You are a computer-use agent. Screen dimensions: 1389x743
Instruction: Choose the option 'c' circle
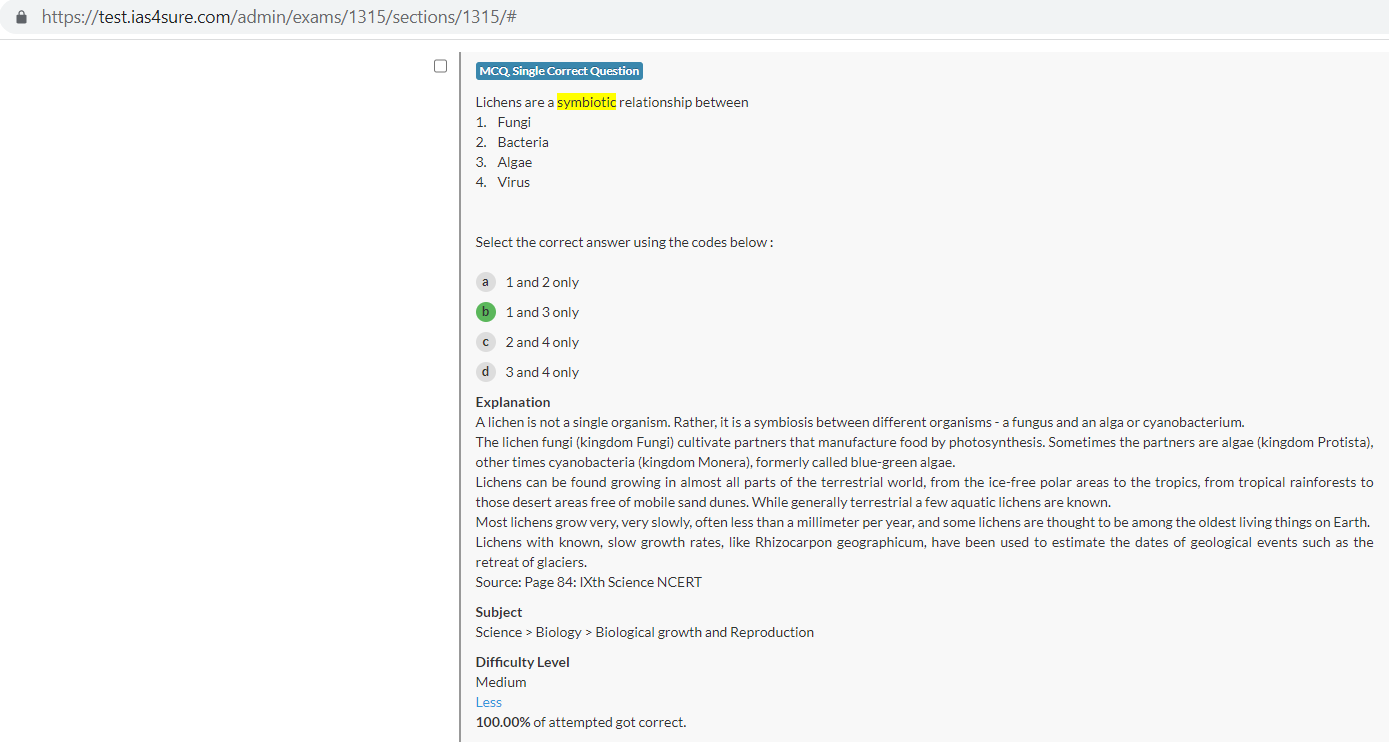(485, 342)
